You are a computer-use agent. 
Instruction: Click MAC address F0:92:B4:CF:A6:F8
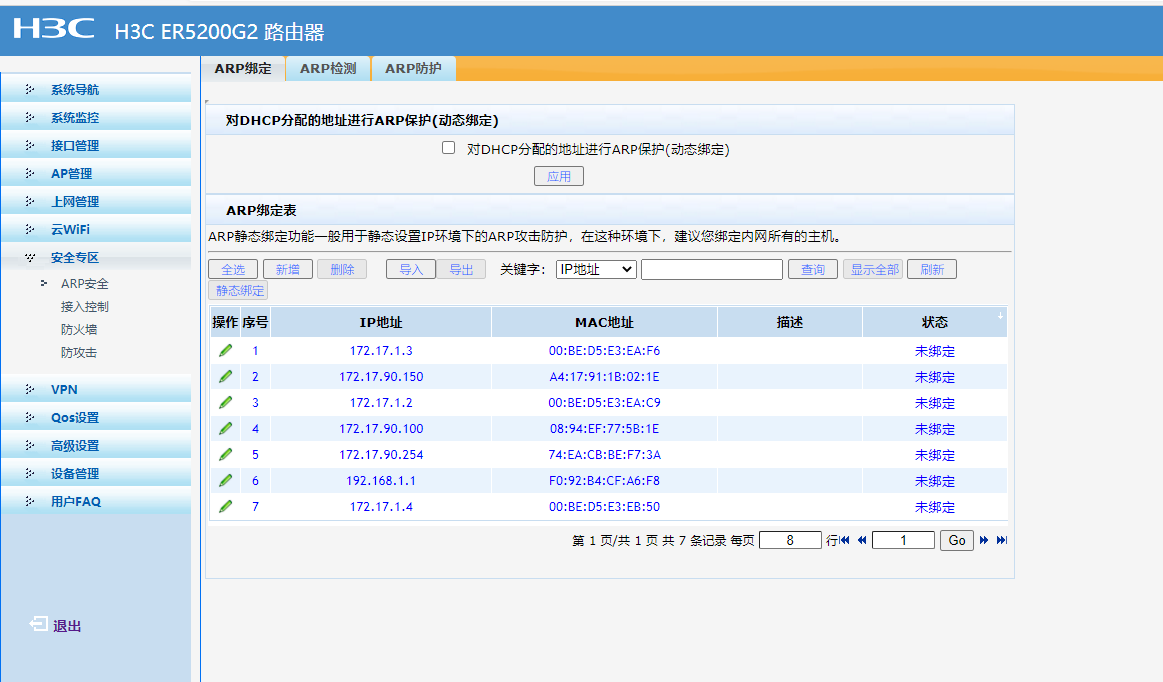coord(604,481)
